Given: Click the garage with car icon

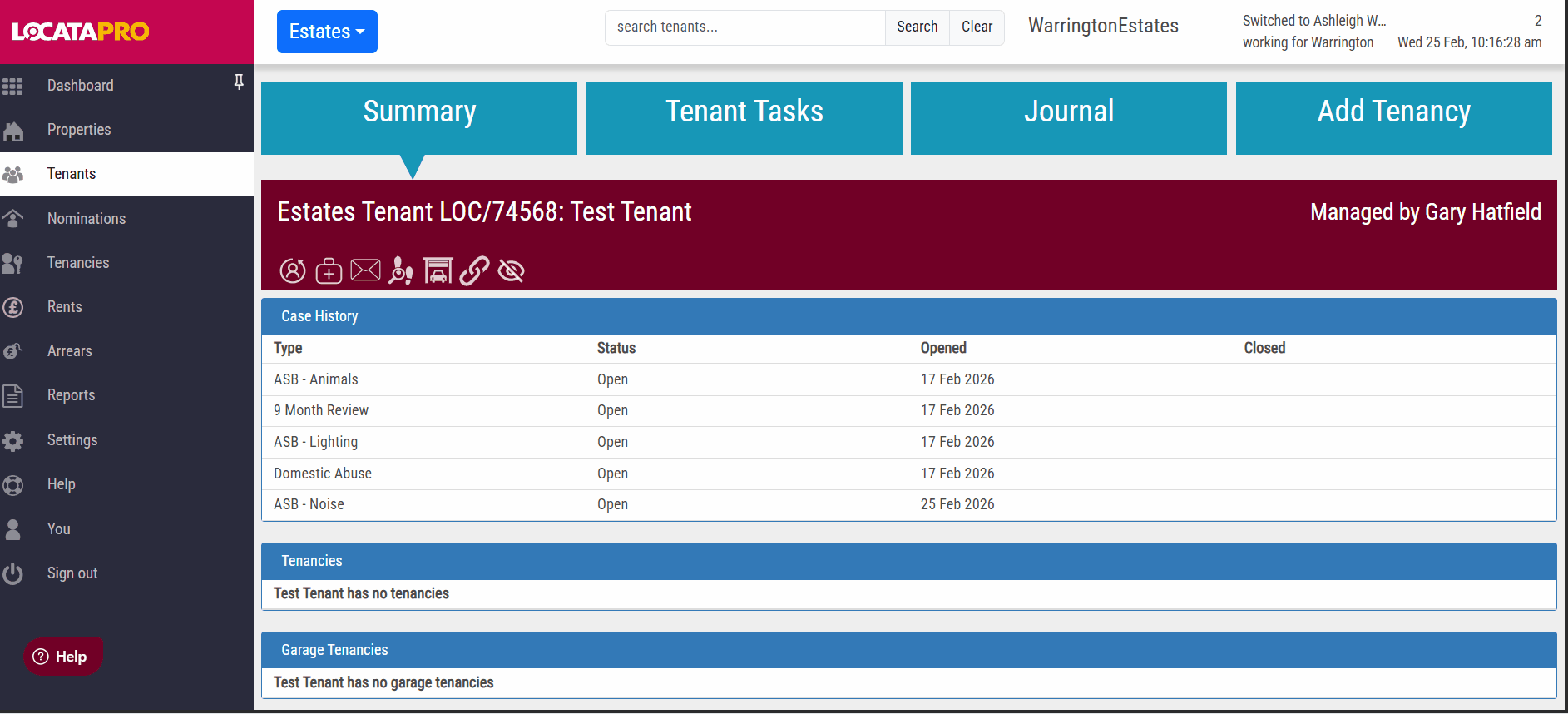Looking at the screenshot, I should point(438,270).
